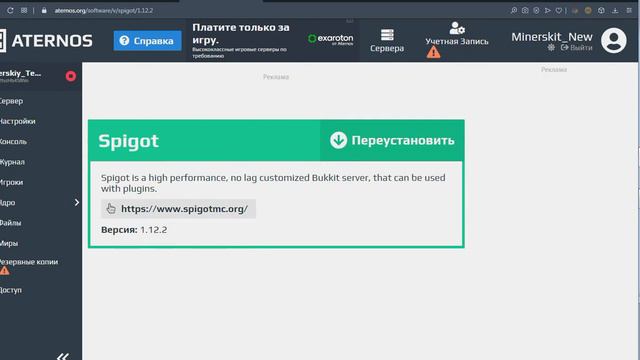The width and height of the screenshot is (640, 360).
Task: Click the Переустановить reinstall button
Action: coord(392,140)
